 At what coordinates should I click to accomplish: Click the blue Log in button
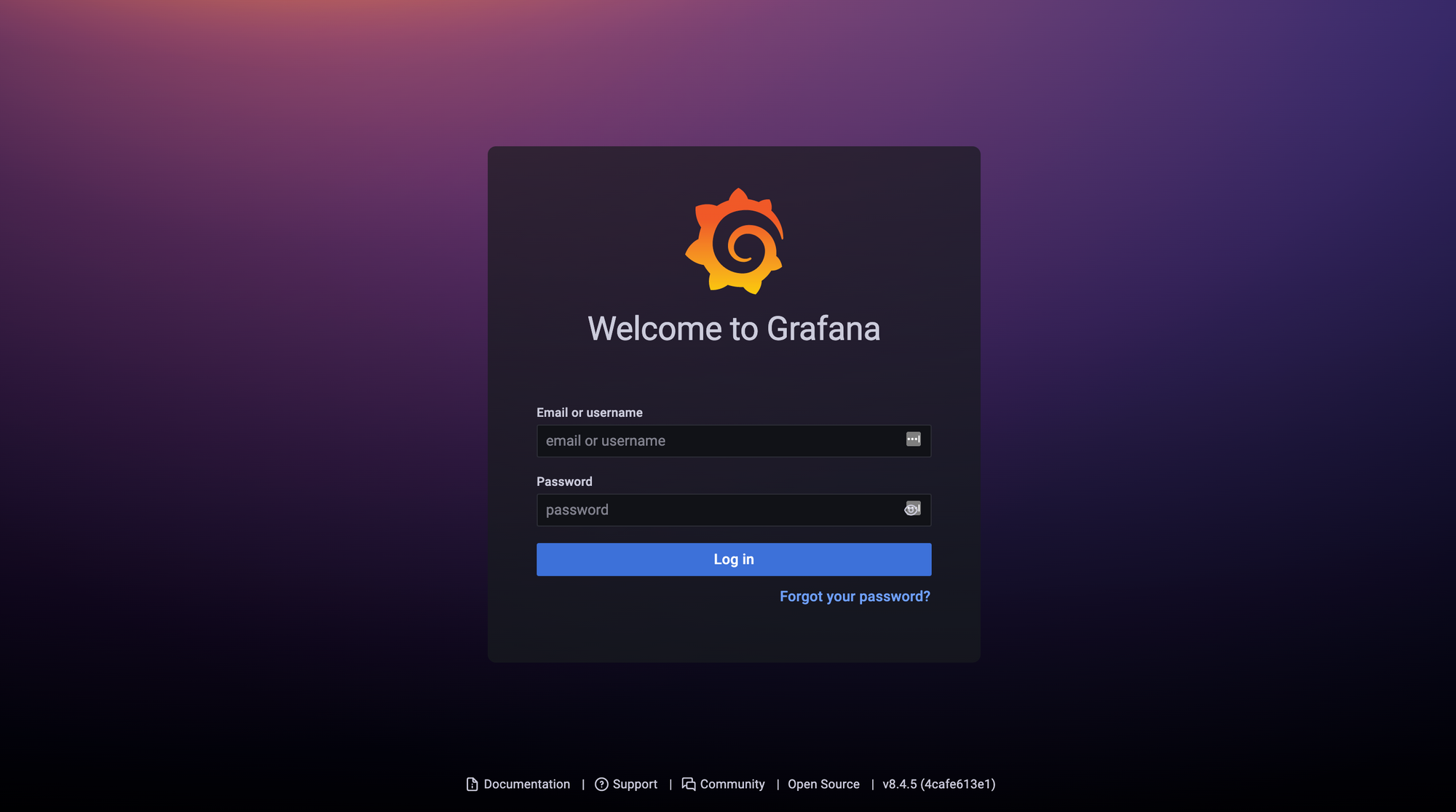click(x=733, y=559)
